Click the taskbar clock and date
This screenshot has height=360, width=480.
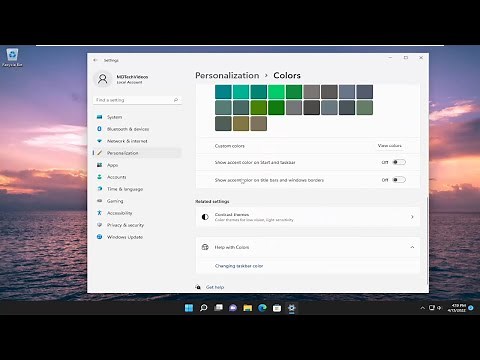click(x=456, y=308)
